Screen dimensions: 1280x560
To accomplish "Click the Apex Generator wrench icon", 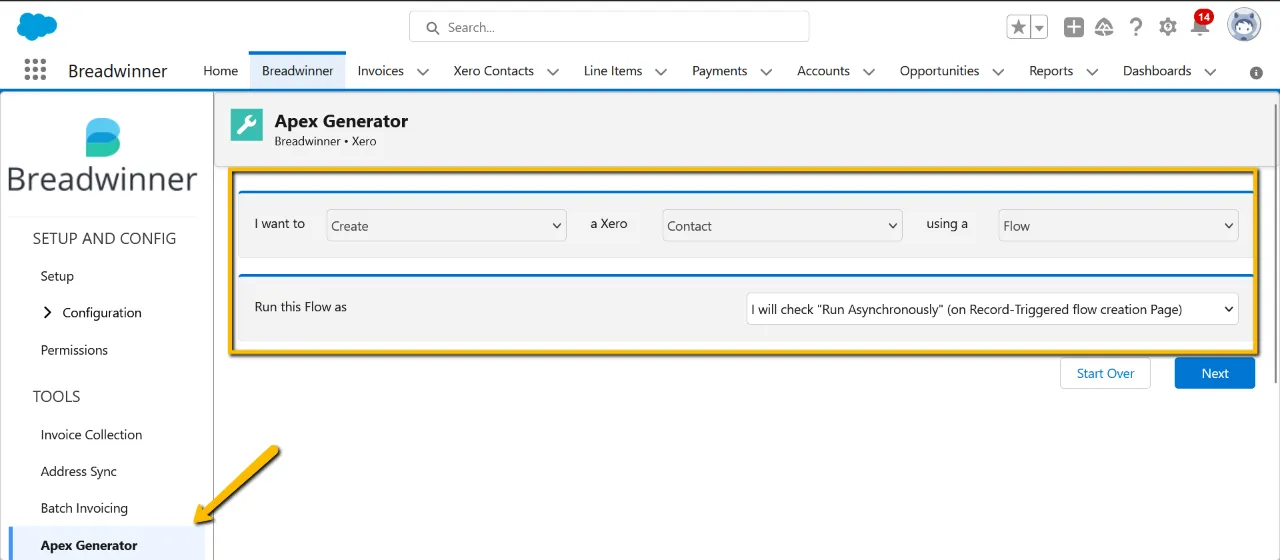I will point(247,124).
